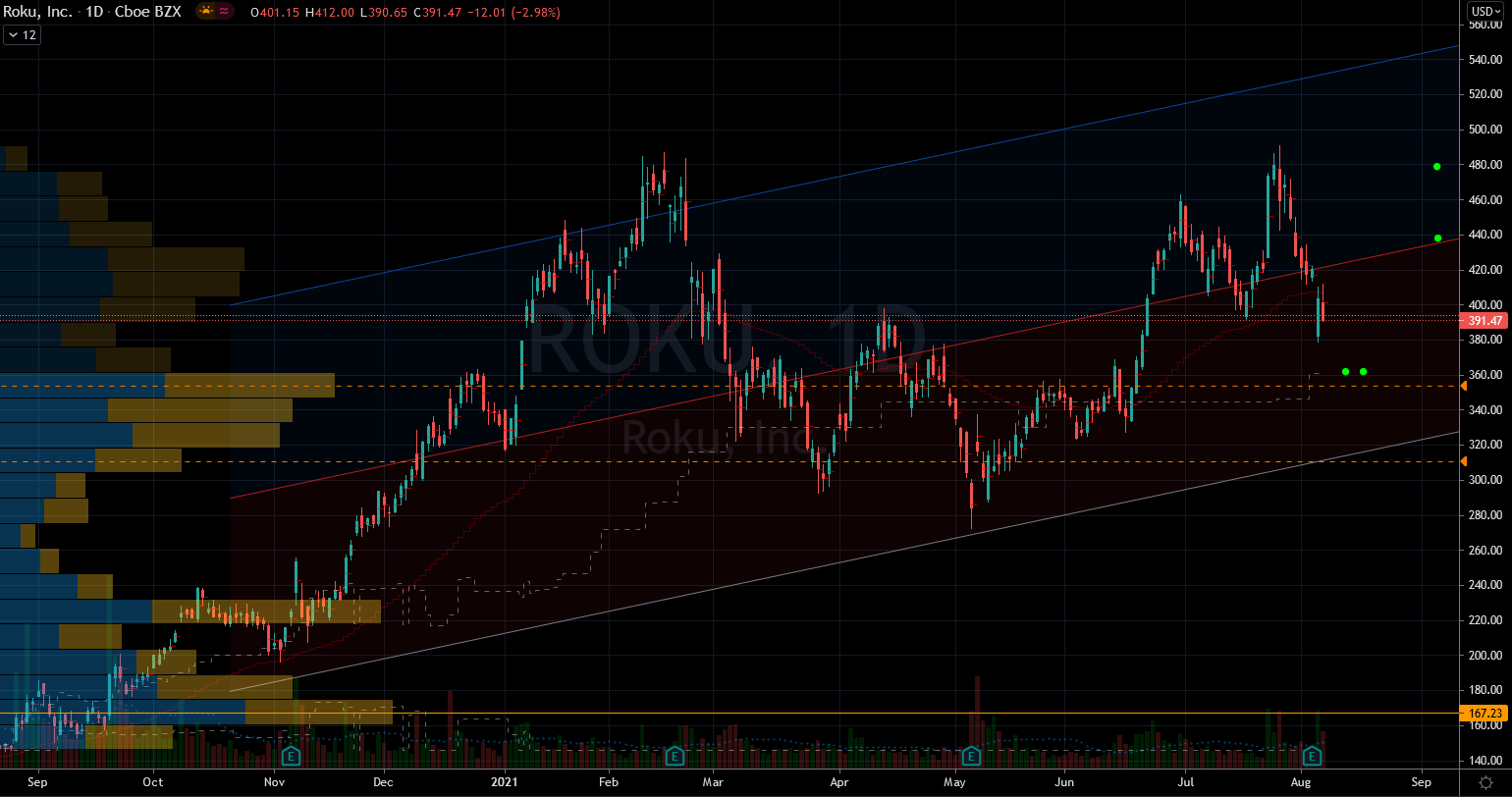Viewport: 1512px width, 797px height.
Task: Click the orange sun market status icon
Action: coord(206,12)
